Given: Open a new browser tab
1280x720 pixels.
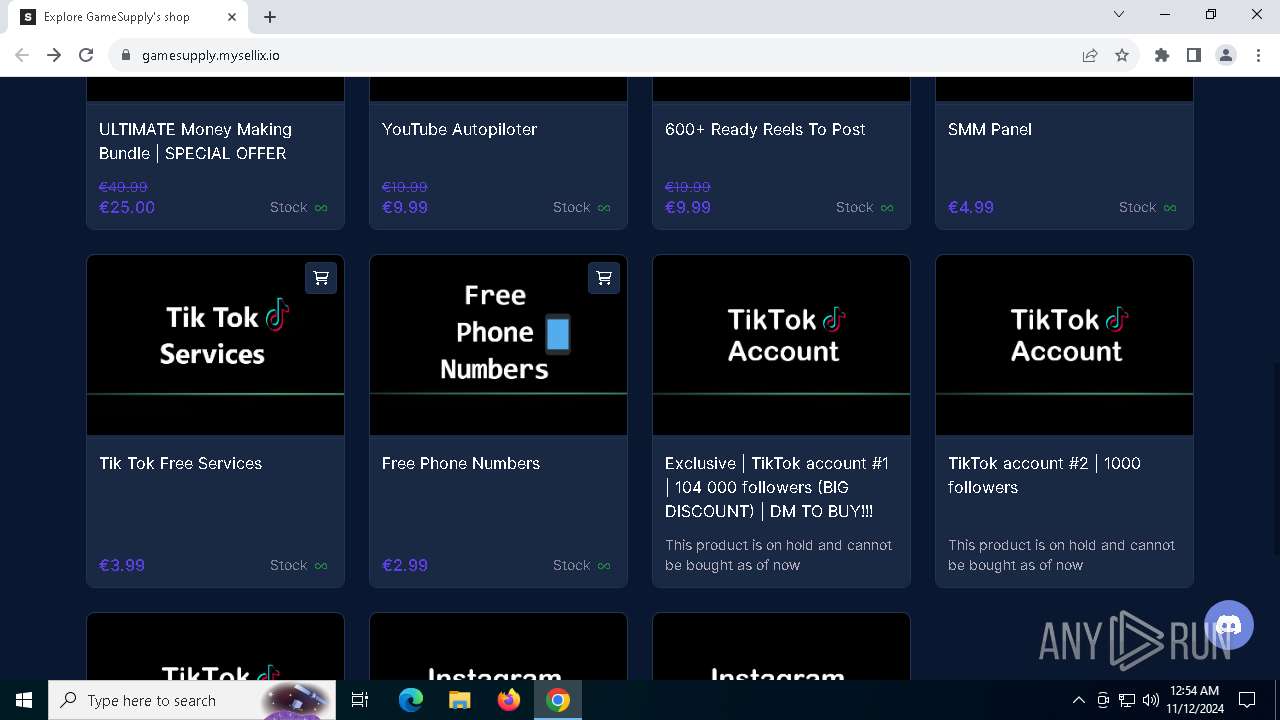Looking at the screenshot, I should click(x=270, y=17).
